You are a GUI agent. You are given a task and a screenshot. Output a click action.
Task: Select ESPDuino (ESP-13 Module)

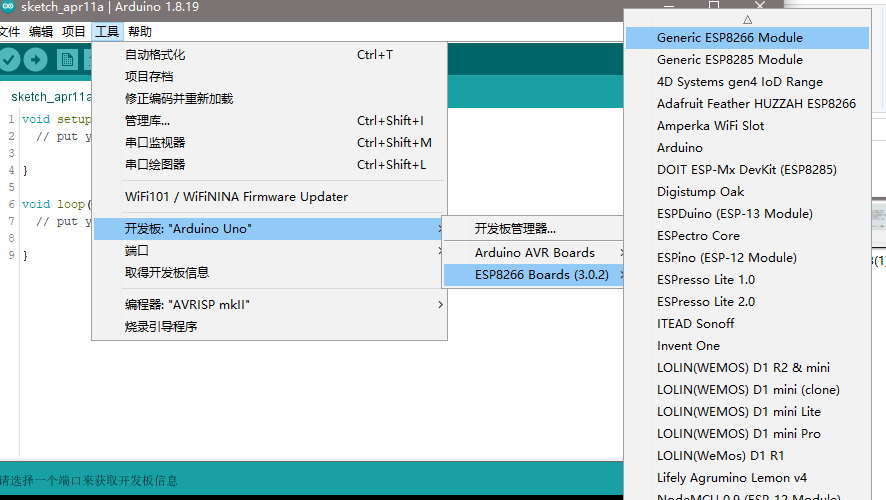pos(747,214)
